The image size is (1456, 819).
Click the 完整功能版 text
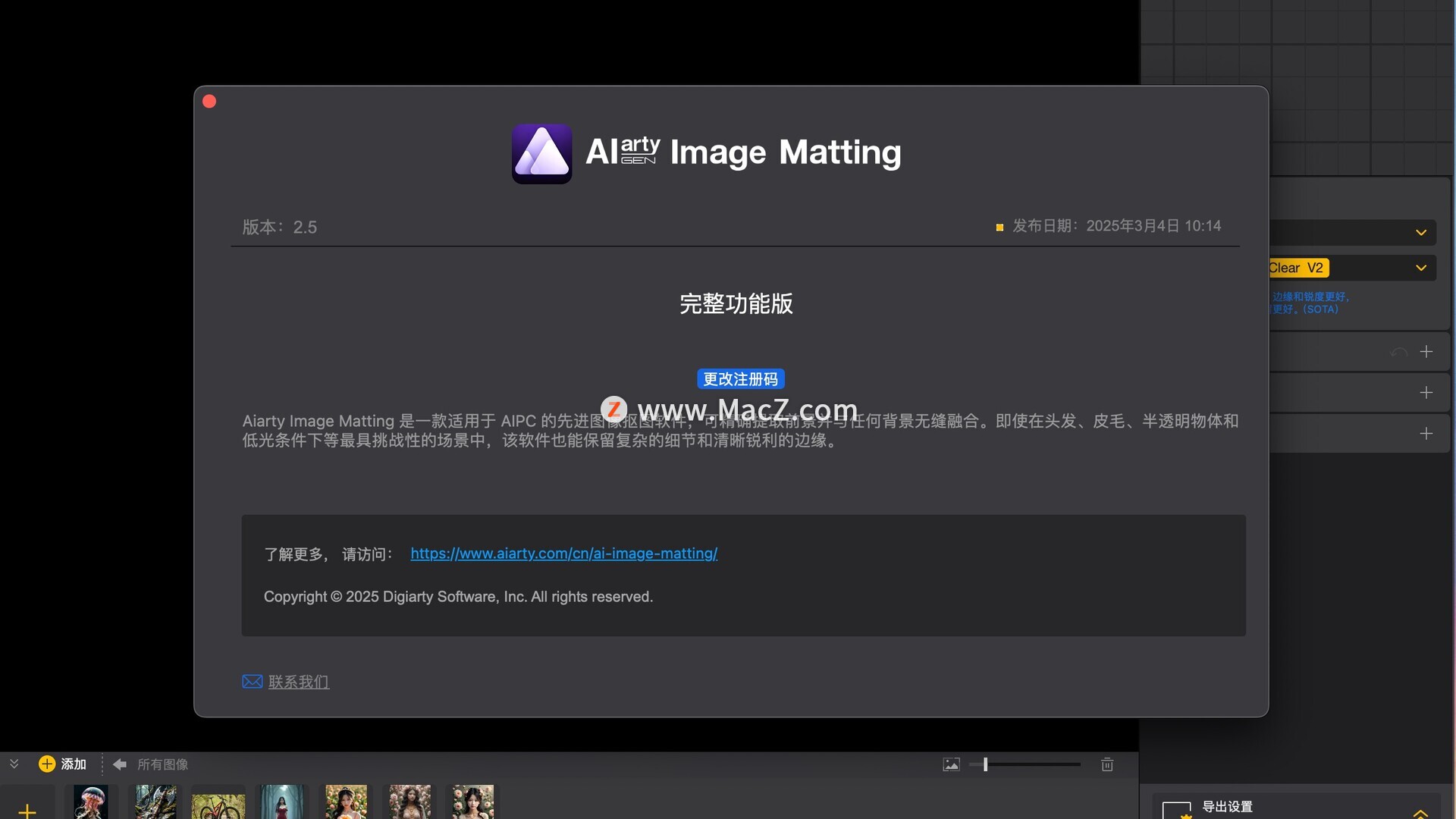(736, 304)
